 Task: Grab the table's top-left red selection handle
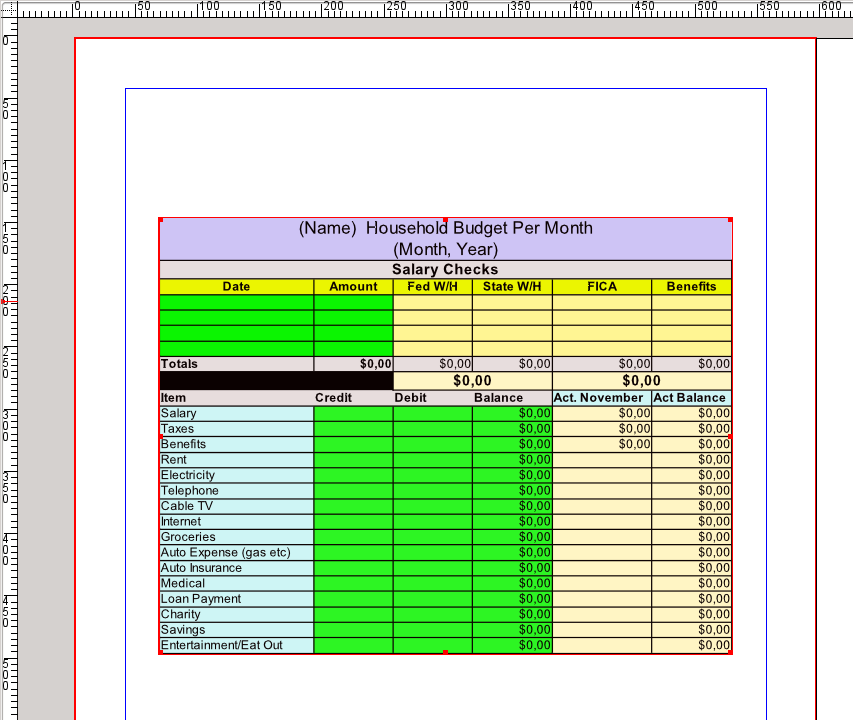click(160, 219)
